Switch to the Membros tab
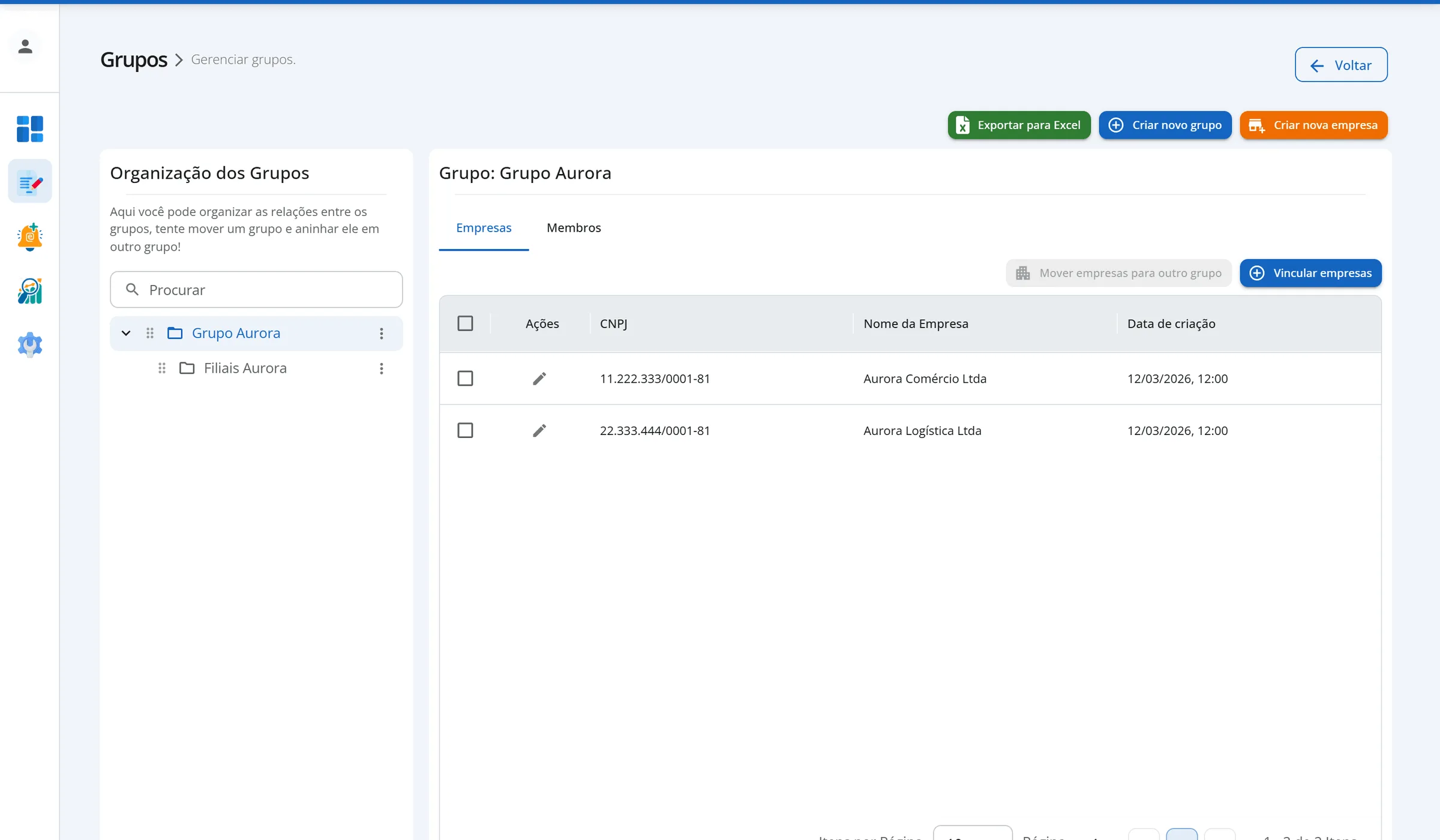 574,228
